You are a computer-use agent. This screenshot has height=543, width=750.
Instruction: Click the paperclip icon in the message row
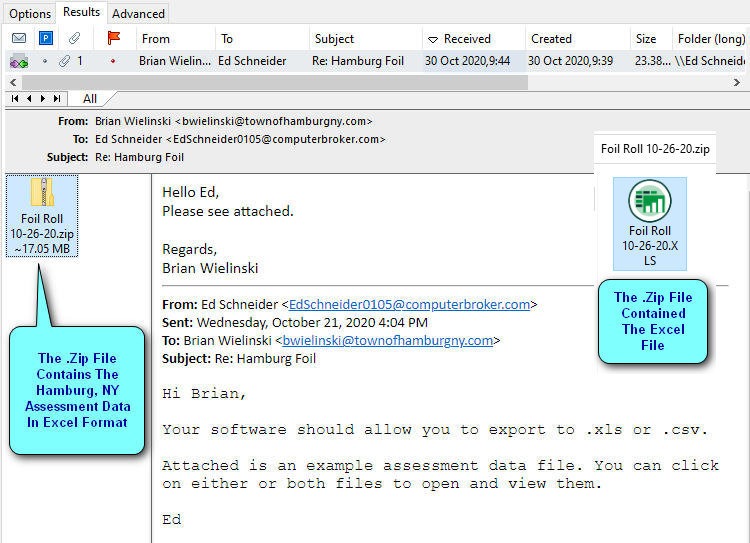[64, 61]
